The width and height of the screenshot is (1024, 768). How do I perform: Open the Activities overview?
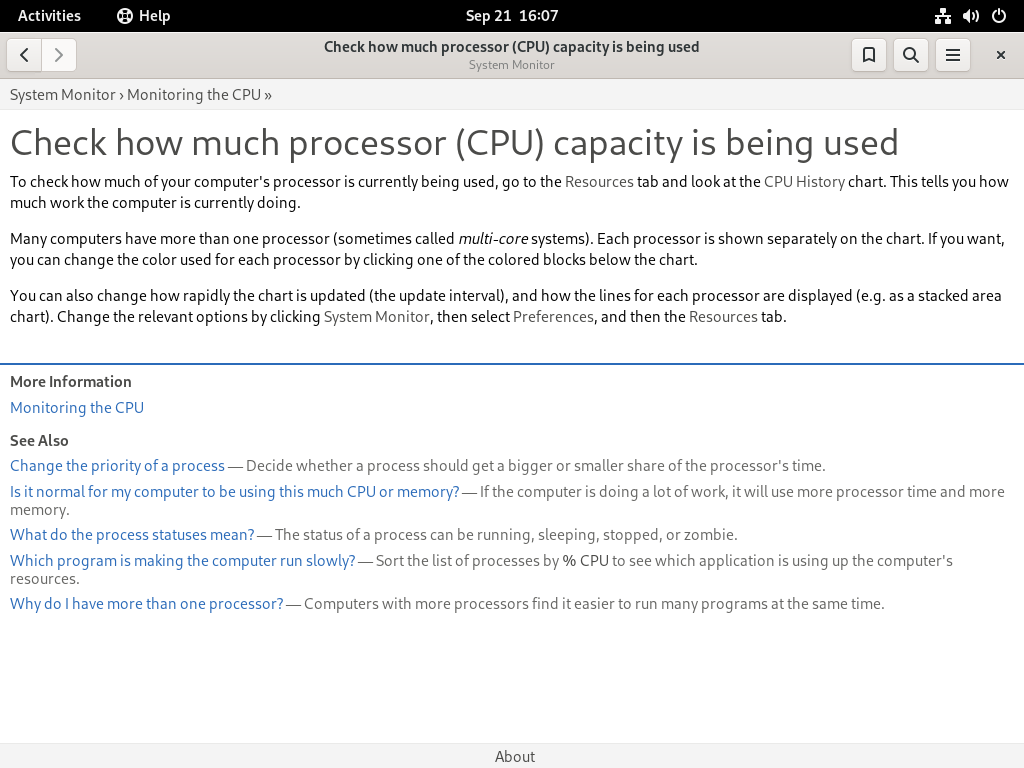click(49, 16)
